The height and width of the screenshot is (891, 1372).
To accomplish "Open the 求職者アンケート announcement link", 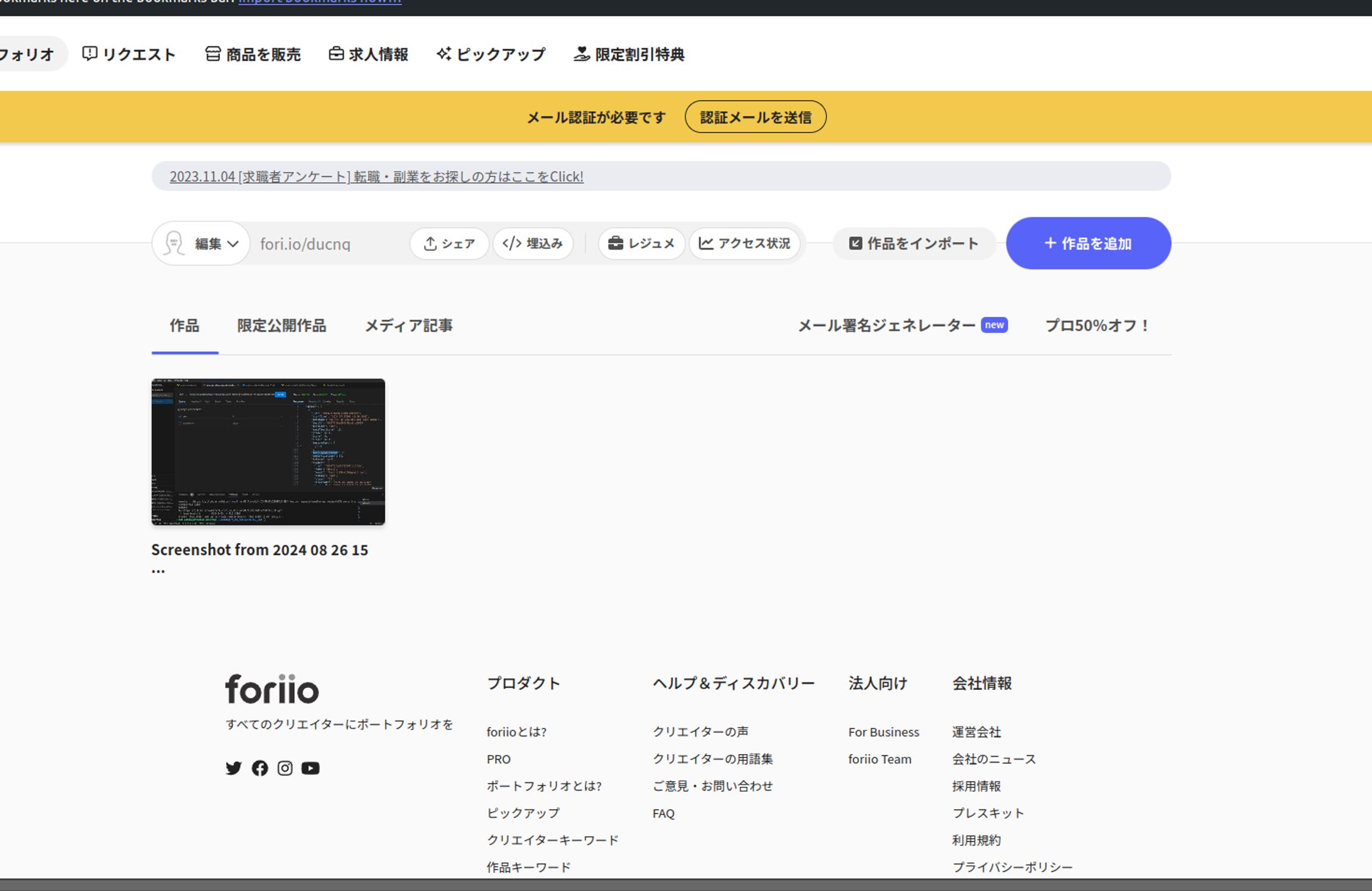I will (376, 177).
